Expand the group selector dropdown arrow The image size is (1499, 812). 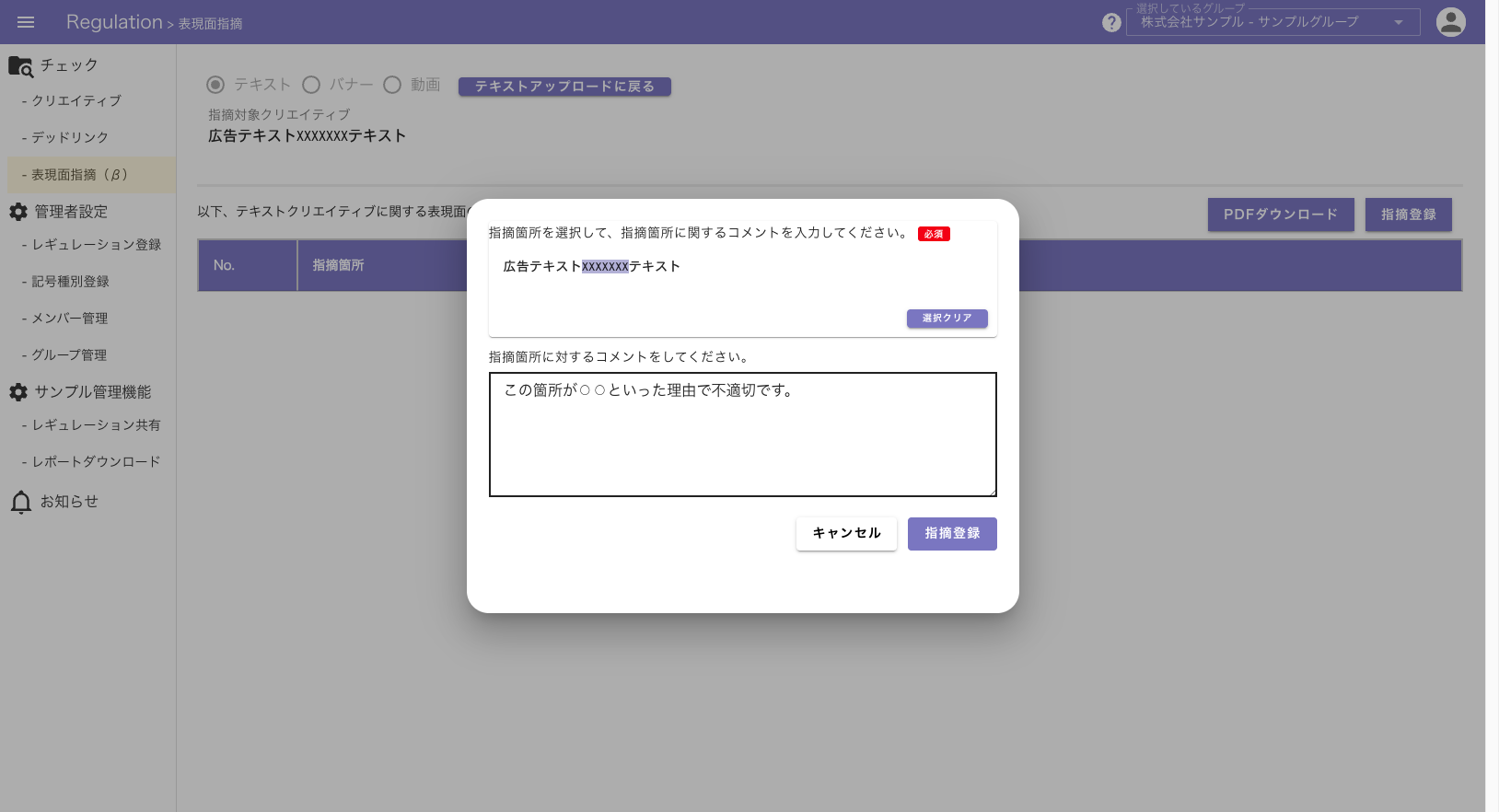pyautogui.click(x=1399, y=22)
